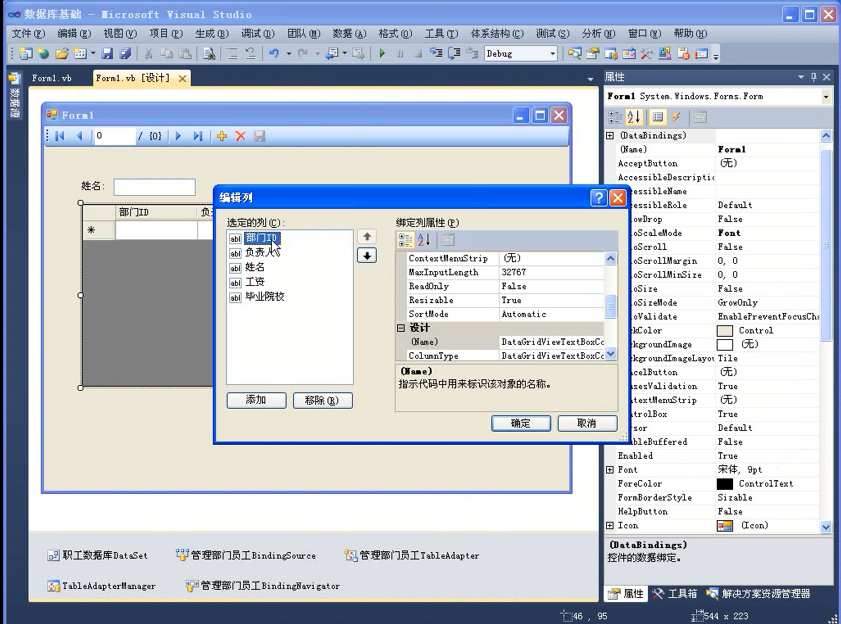Open the undo history dropdown arrow
The height and width of the screenshot is (624, 841).
click(x=289, y=54)
